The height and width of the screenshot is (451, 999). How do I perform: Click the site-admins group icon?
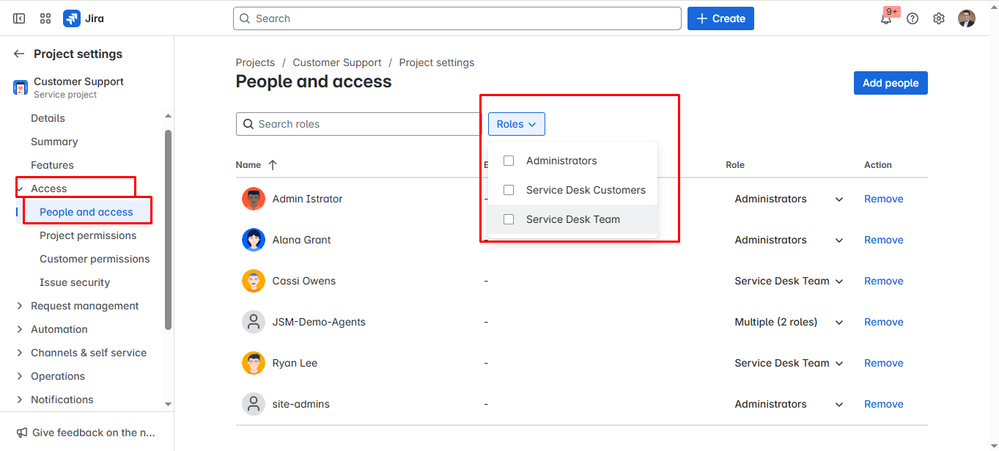click(254, 404)
